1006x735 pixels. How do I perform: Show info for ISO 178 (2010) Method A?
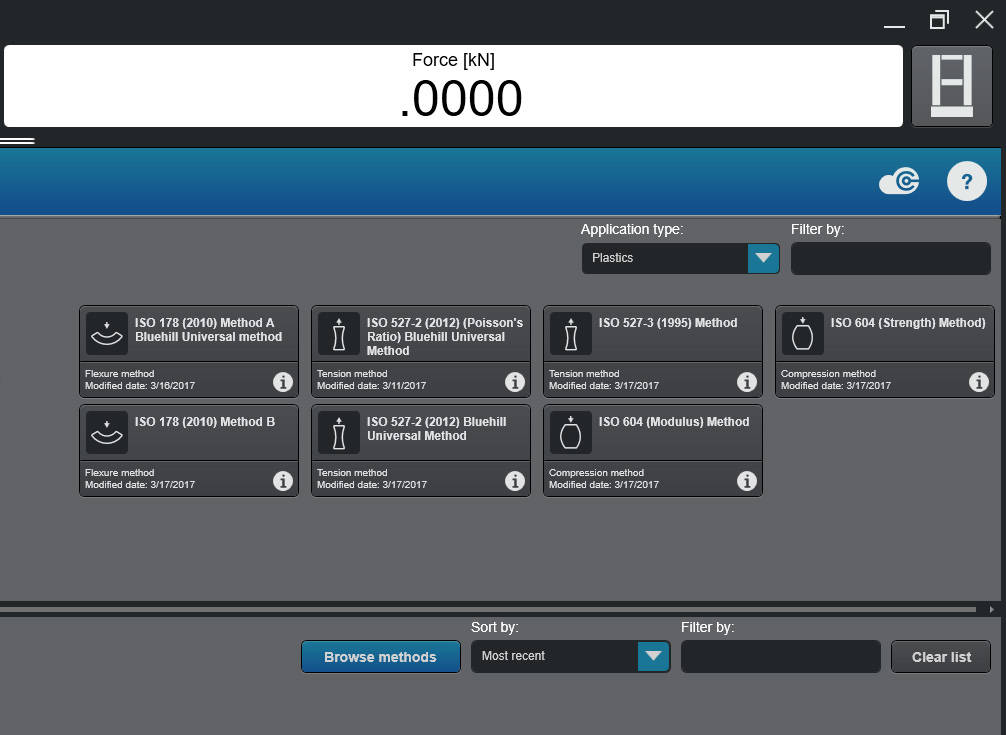point(283,382)
